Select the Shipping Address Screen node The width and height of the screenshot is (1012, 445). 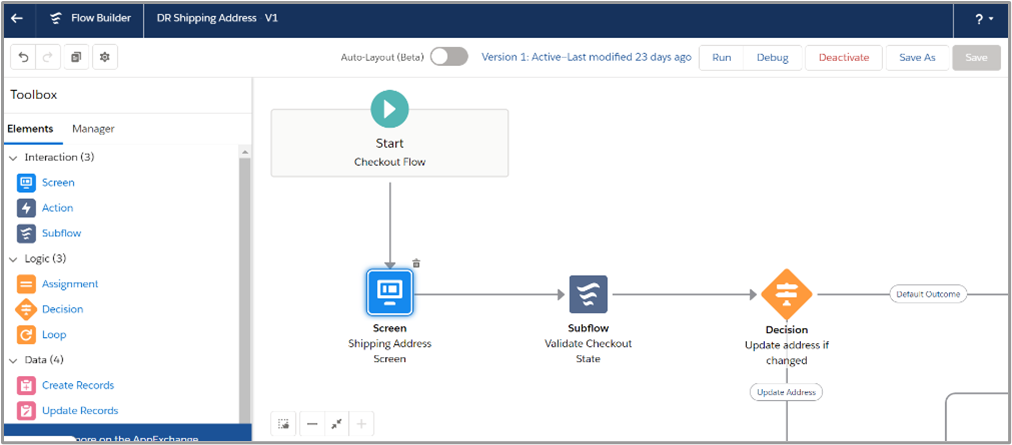(x=390, y=294)
